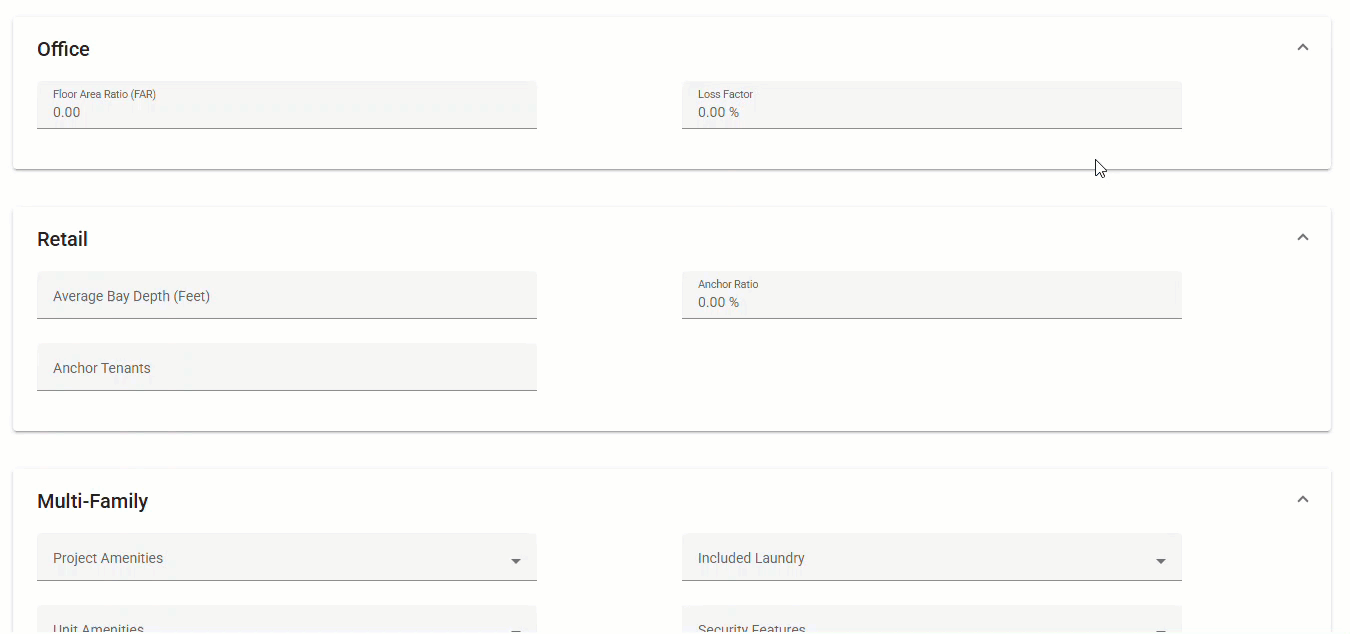Screen dimensions: 1350x634
Task: Select the Loss Factor percentage field
Action: point(932,105)
